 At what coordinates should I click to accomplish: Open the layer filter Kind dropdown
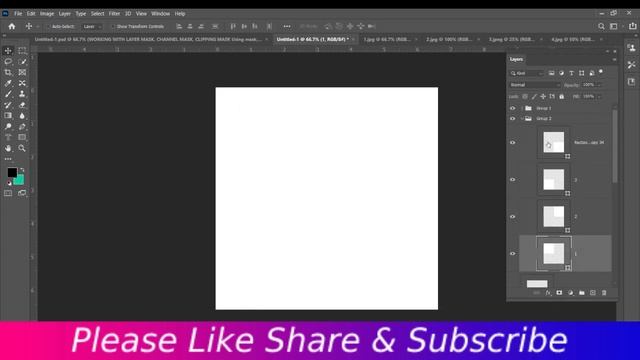click(x=527, y=73)
